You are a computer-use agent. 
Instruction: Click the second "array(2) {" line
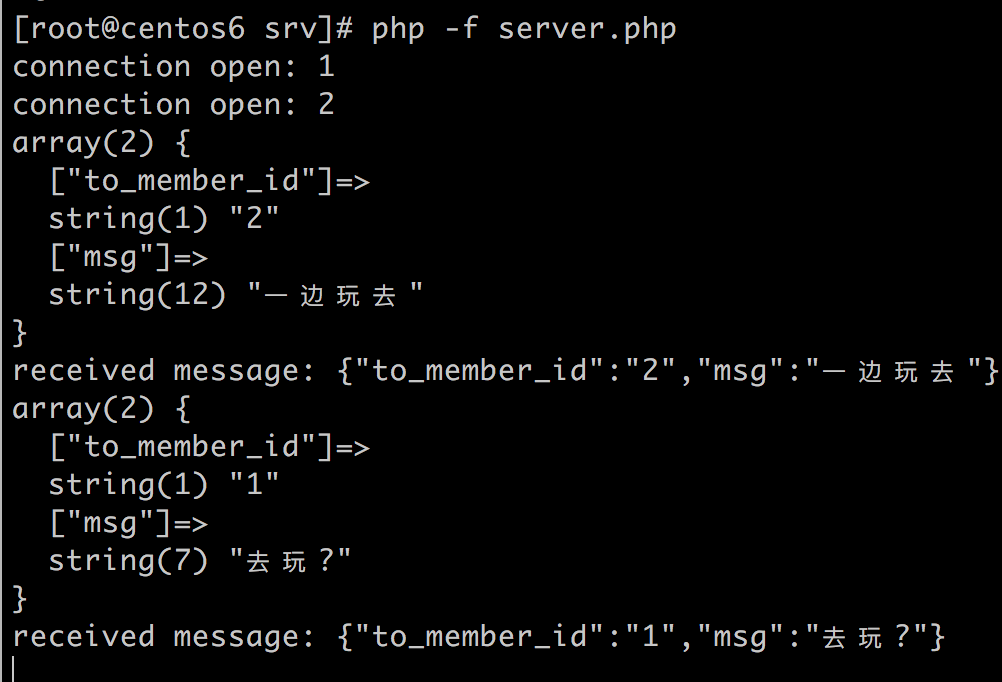coord(101,409)
